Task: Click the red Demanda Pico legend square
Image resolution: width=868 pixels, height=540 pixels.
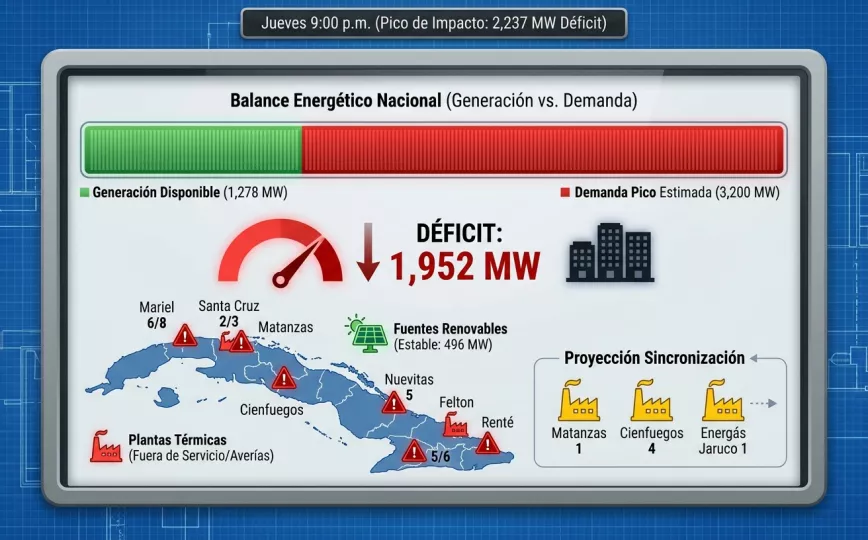Action: (565, 192)
